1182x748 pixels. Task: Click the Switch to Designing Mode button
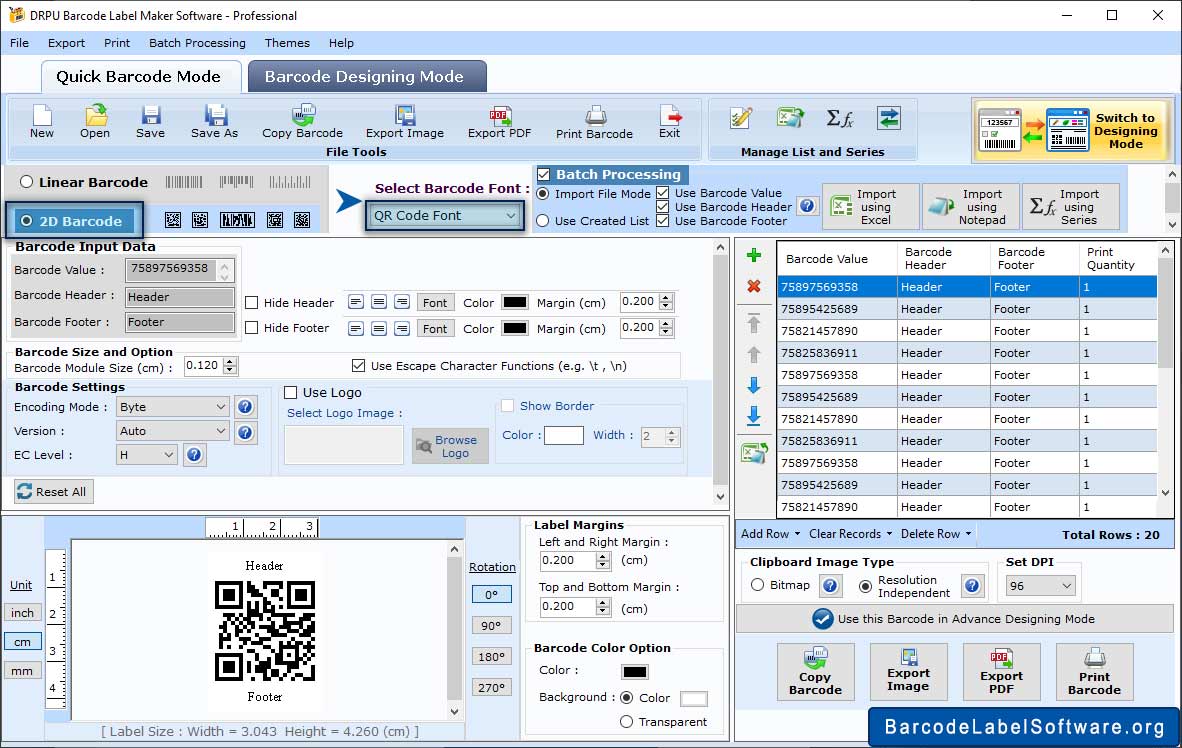click(x=1072, y=131)
